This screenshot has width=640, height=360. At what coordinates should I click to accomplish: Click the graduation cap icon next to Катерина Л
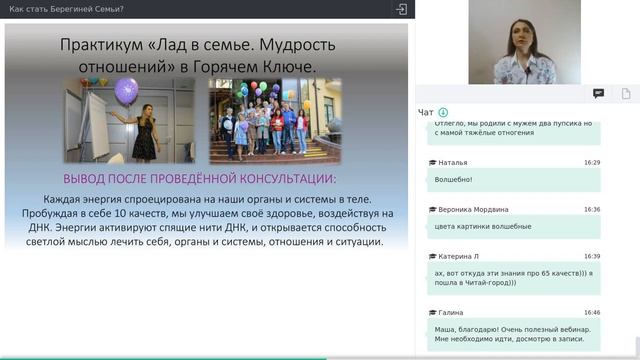coord(433,256)
